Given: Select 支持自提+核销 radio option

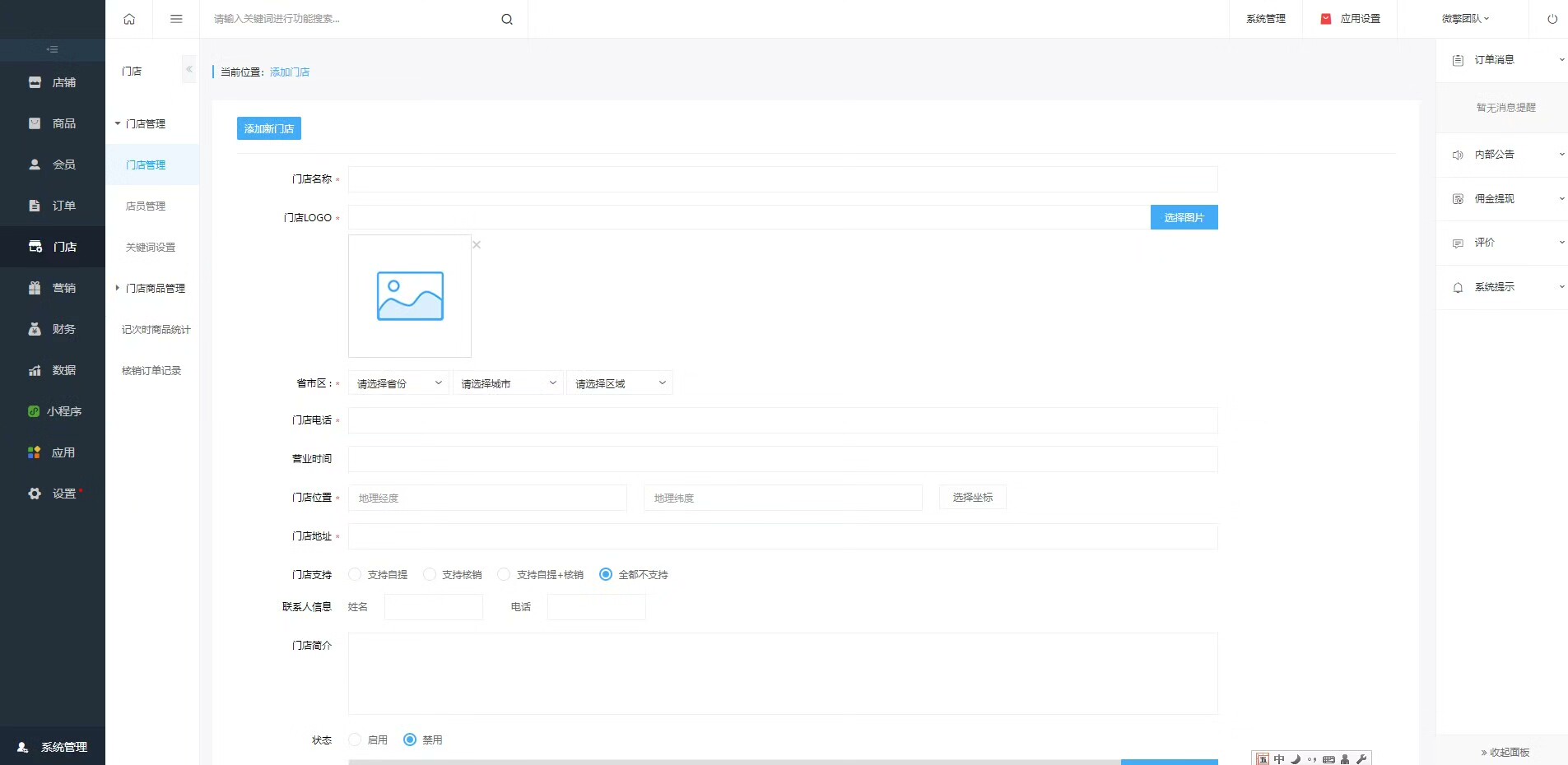Looking at the screenshot, I should pyautogui.click(x=504, y=574).
